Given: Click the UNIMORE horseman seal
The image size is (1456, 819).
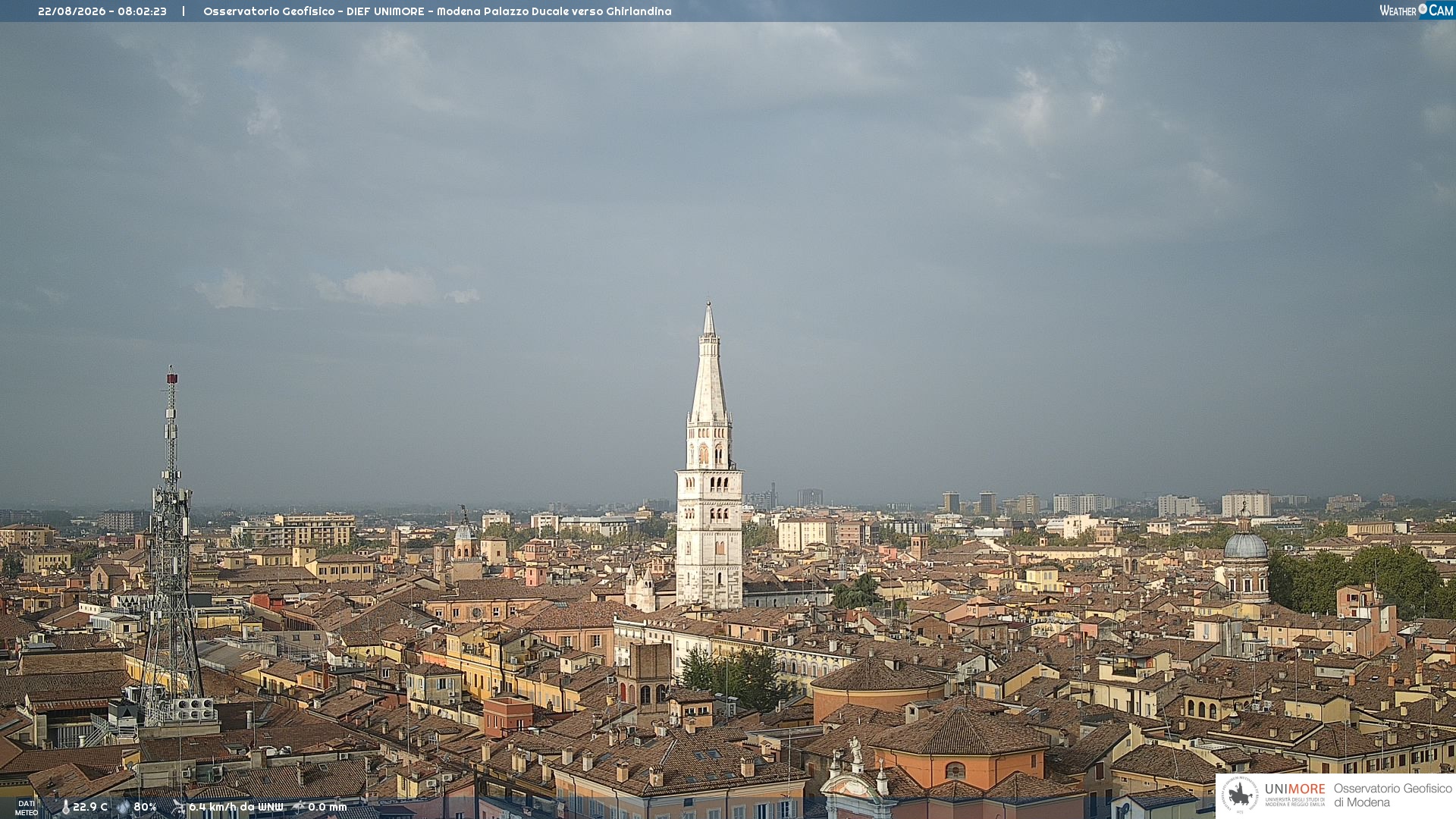Looking at the screenshot, I should pos(1240,795).
